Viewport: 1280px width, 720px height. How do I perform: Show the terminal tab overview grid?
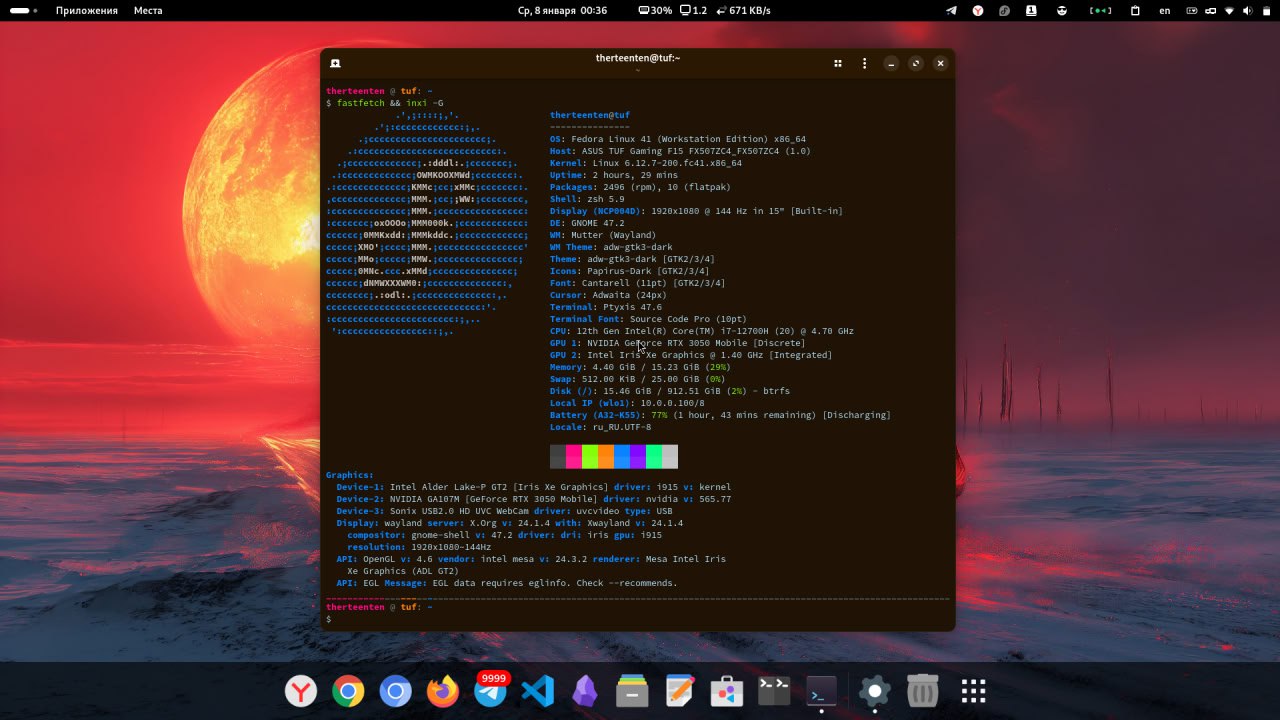point(838,63)
